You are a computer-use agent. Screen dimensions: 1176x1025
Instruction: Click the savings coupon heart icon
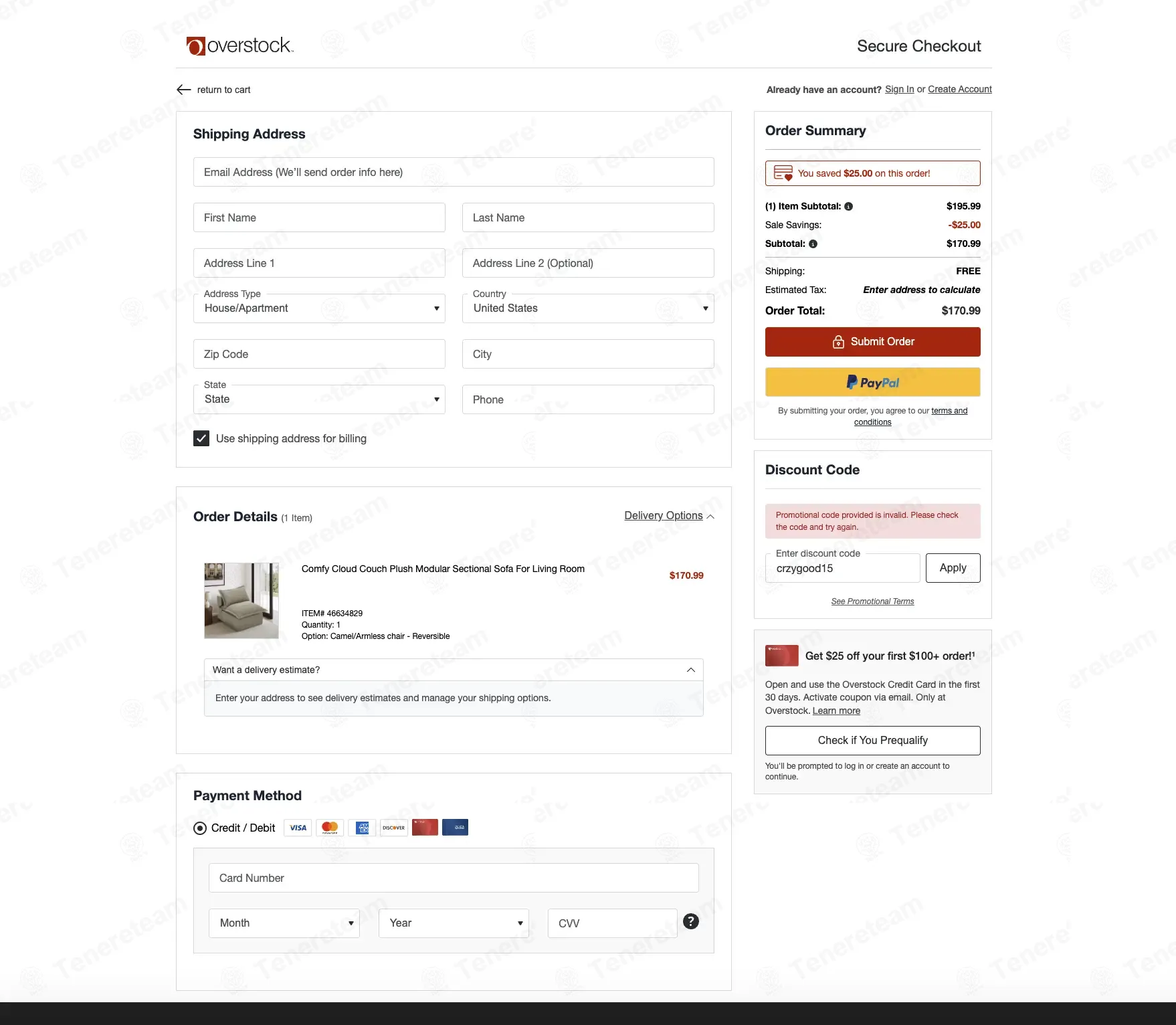pyautogui.click(x=783, y=173)
